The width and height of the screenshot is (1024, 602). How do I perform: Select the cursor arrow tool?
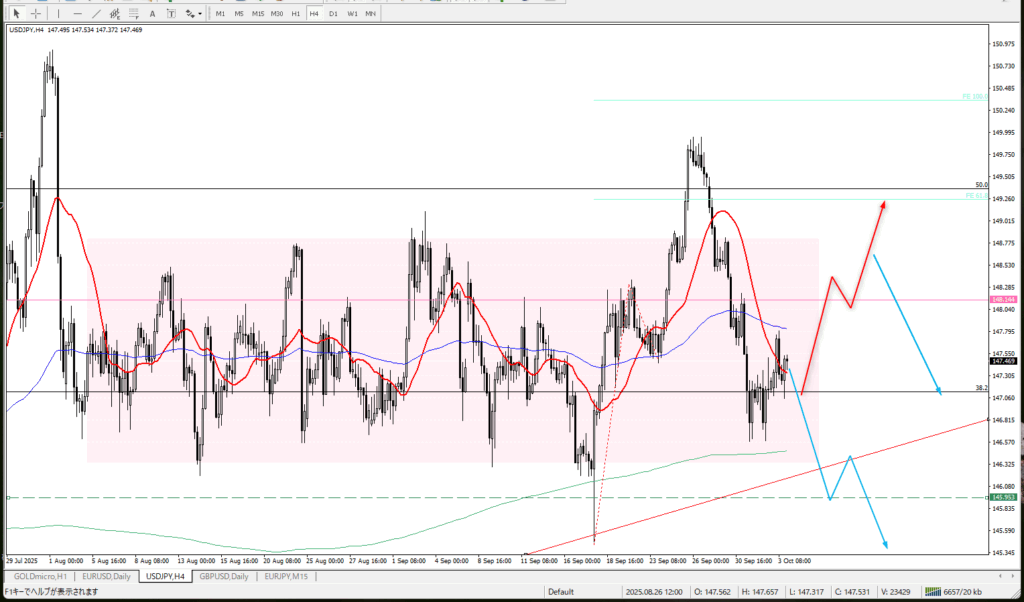tap(16, 13)
